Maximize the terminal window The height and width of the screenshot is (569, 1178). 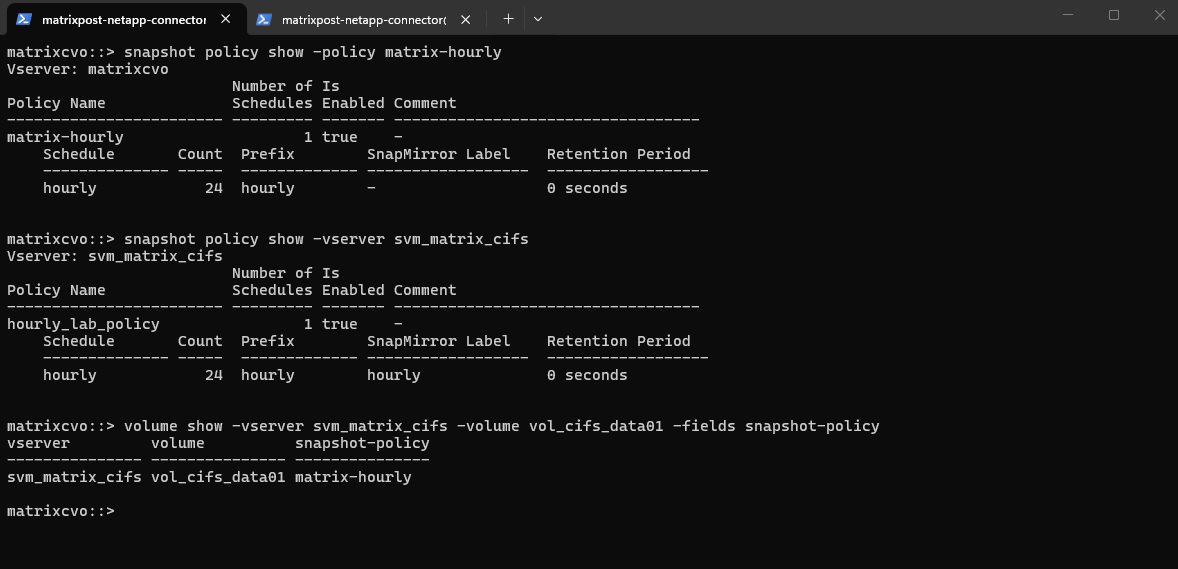(x=1114, y=15)
